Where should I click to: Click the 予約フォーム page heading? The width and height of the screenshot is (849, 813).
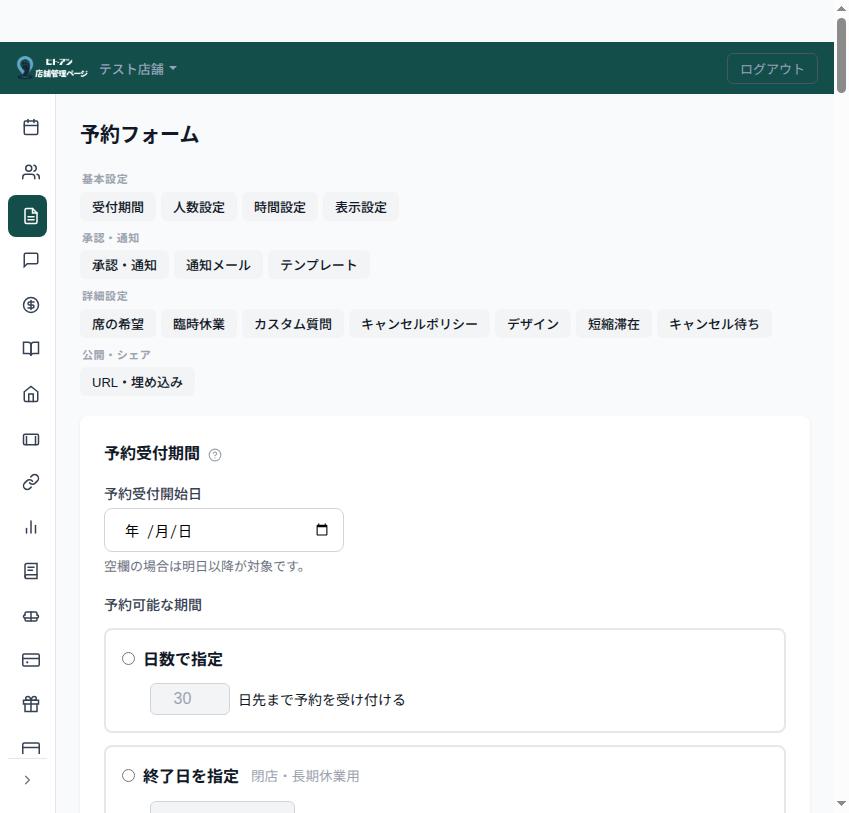[140, 135]
